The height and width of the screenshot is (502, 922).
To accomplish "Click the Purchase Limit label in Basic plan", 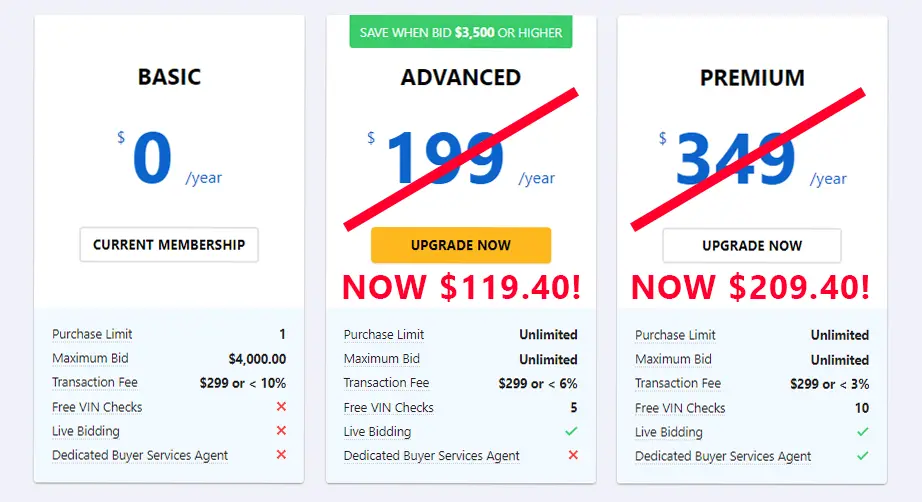I will [92, 334].
